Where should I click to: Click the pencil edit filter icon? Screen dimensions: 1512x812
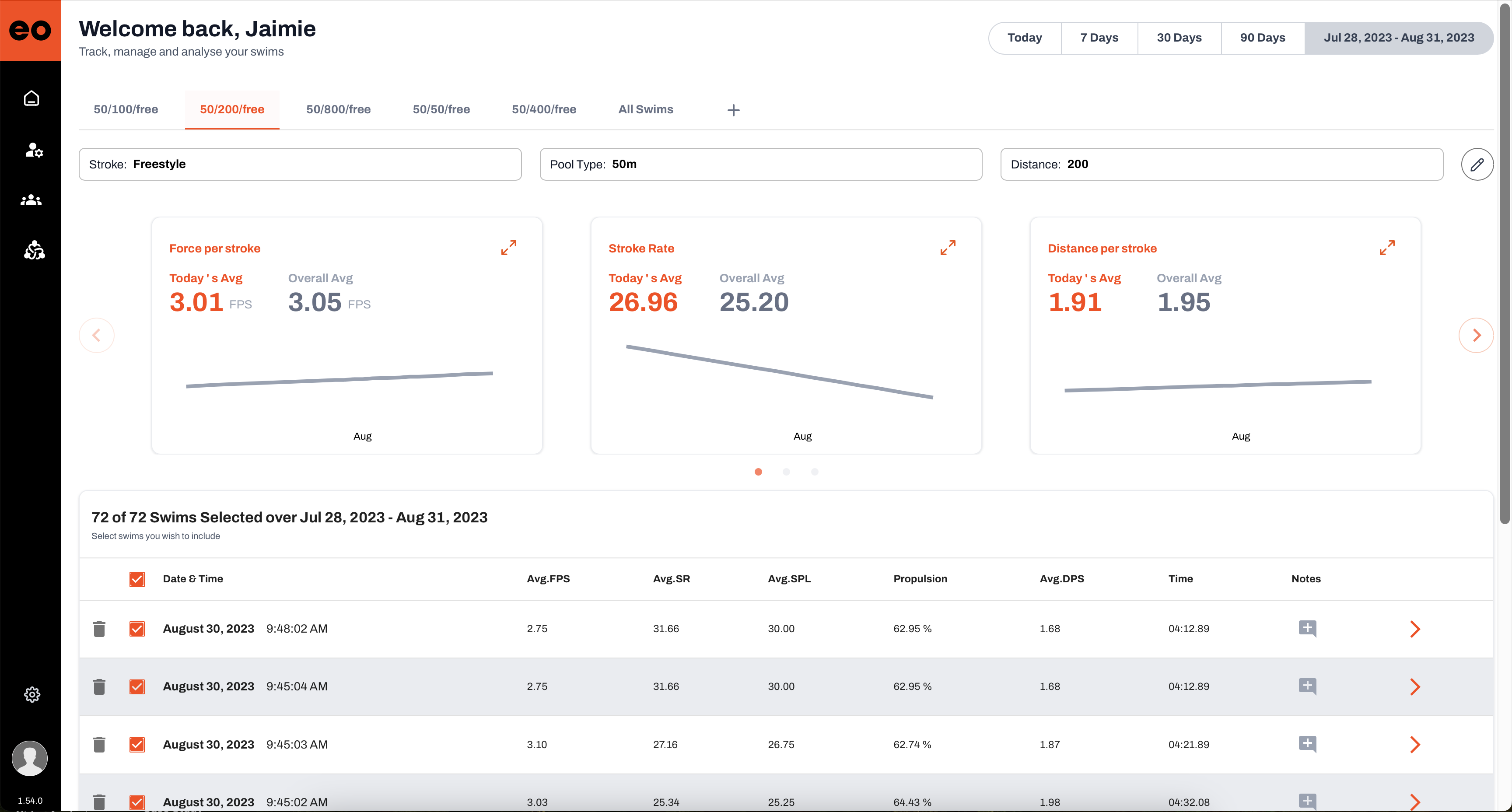pyautogui.click(x=1477, y=164)
